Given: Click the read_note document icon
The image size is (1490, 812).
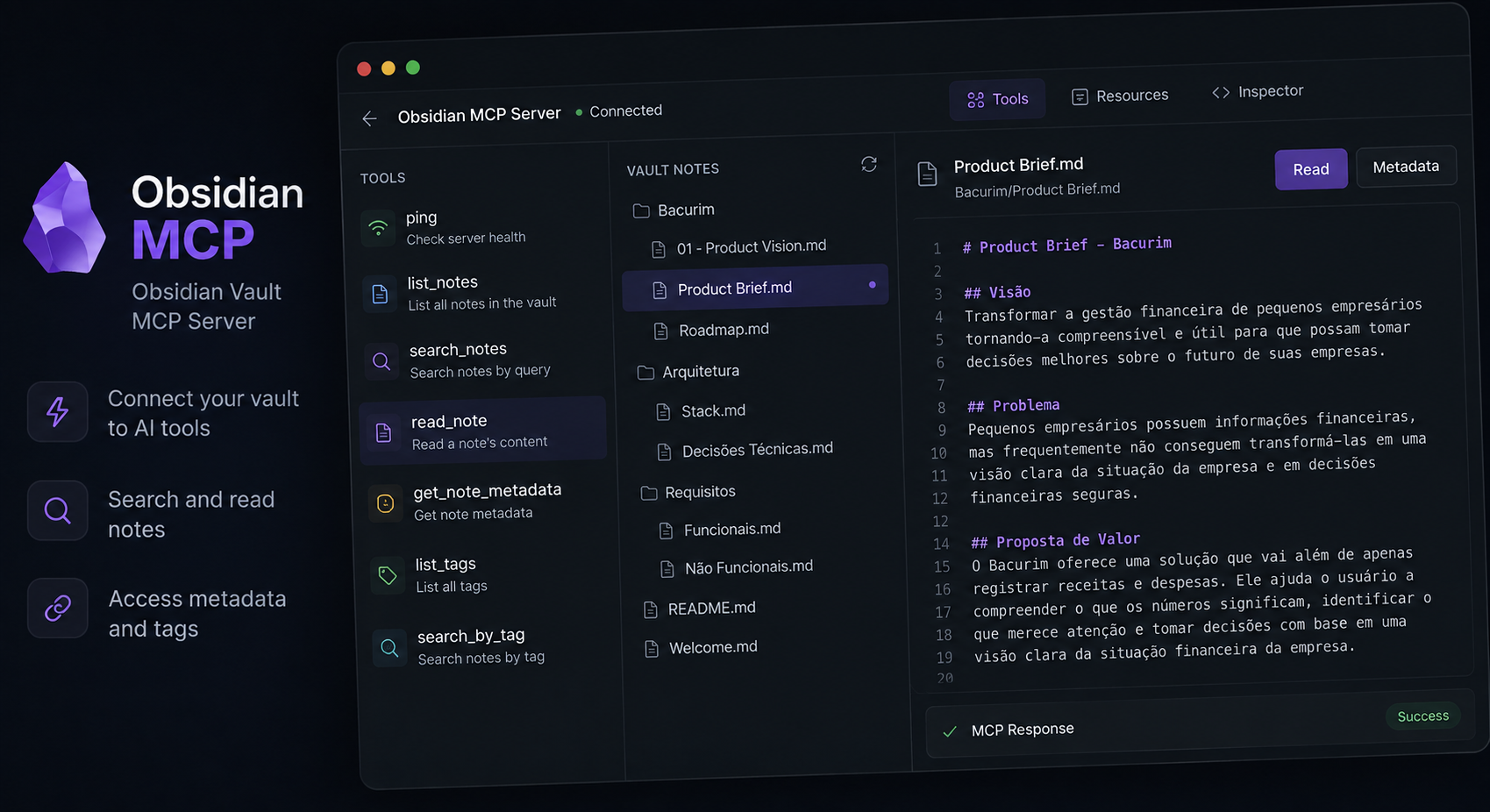Looking at the screenshot, I should point(383,432).
